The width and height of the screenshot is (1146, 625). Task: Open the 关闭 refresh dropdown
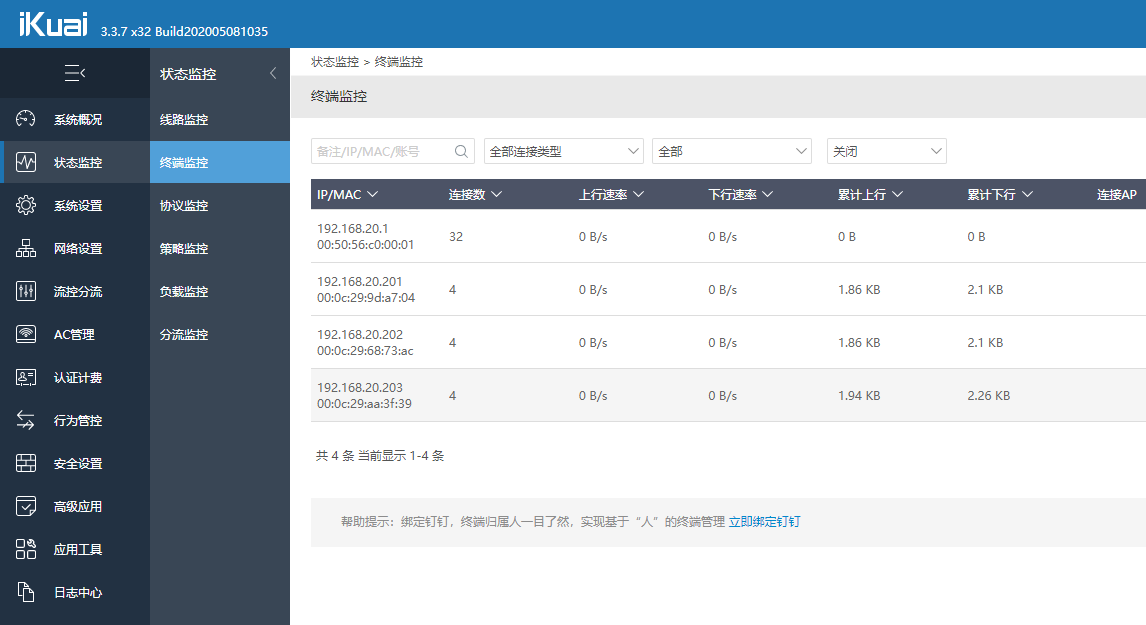(x=886, y=152)
